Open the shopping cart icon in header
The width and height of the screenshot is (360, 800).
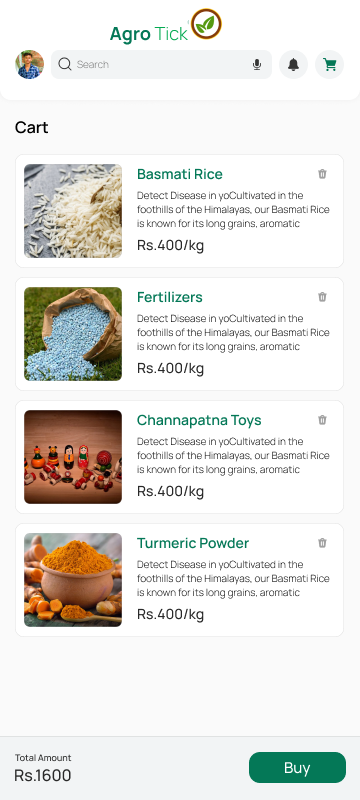[x=329, y=65]
